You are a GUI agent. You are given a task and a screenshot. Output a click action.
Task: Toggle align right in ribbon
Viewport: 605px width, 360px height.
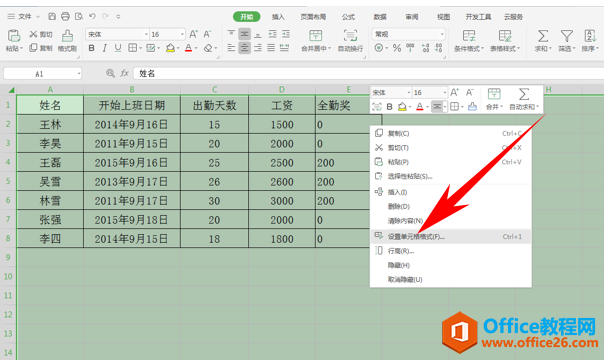pos(258,48)
